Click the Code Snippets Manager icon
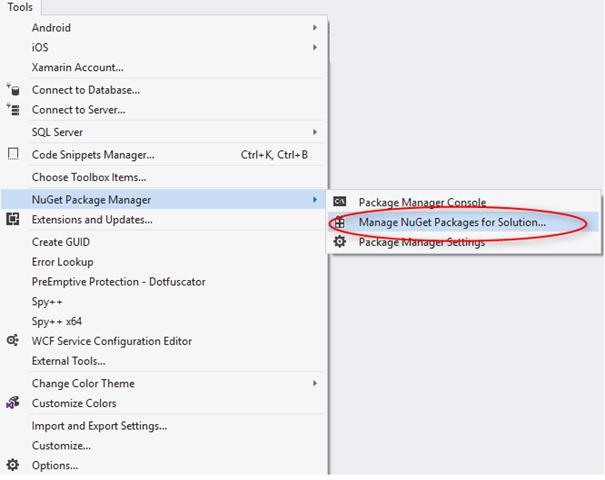This screenshot has height=480, width=605. pyautogui.click(x=13, y=154)
